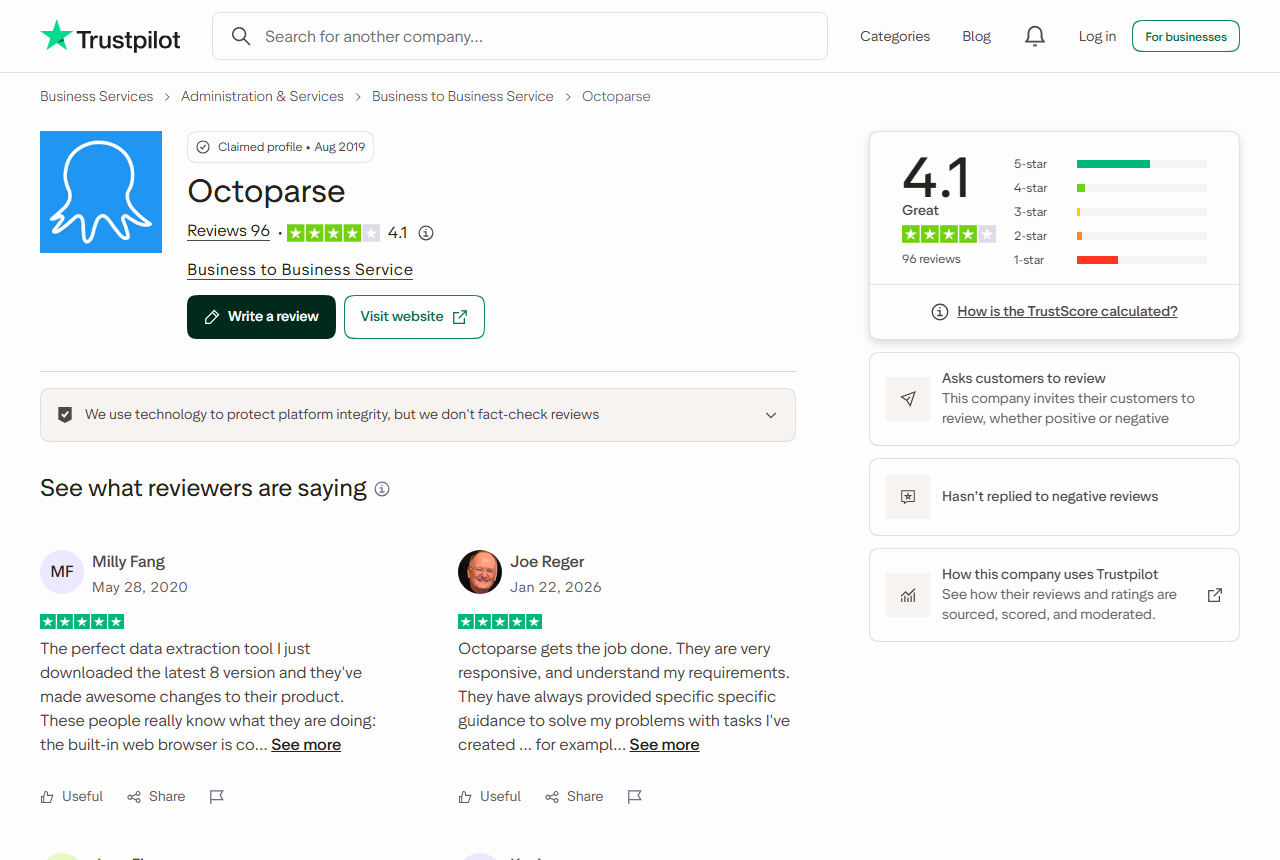This screenshot has width=1280, height=860.
Task: Open external link icon in Trustpilot usage card
Action: coord(1215,595)
